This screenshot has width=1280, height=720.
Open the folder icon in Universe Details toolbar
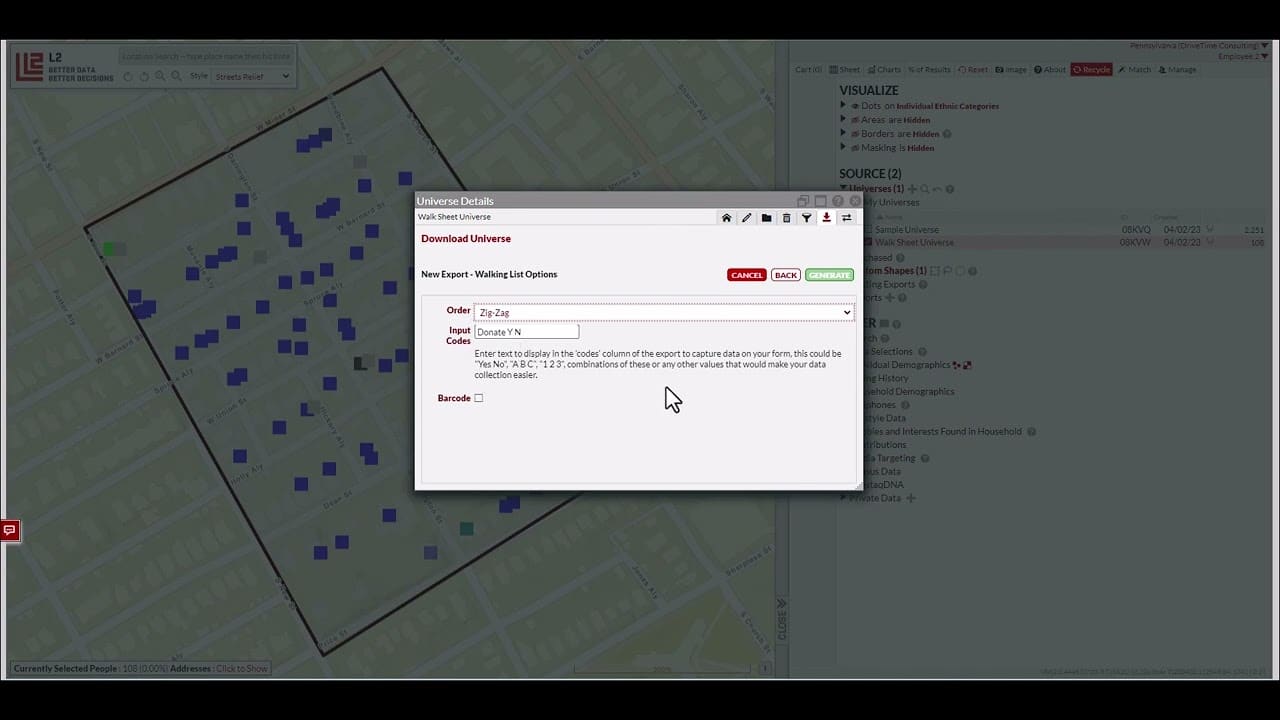tap(766, 218)
